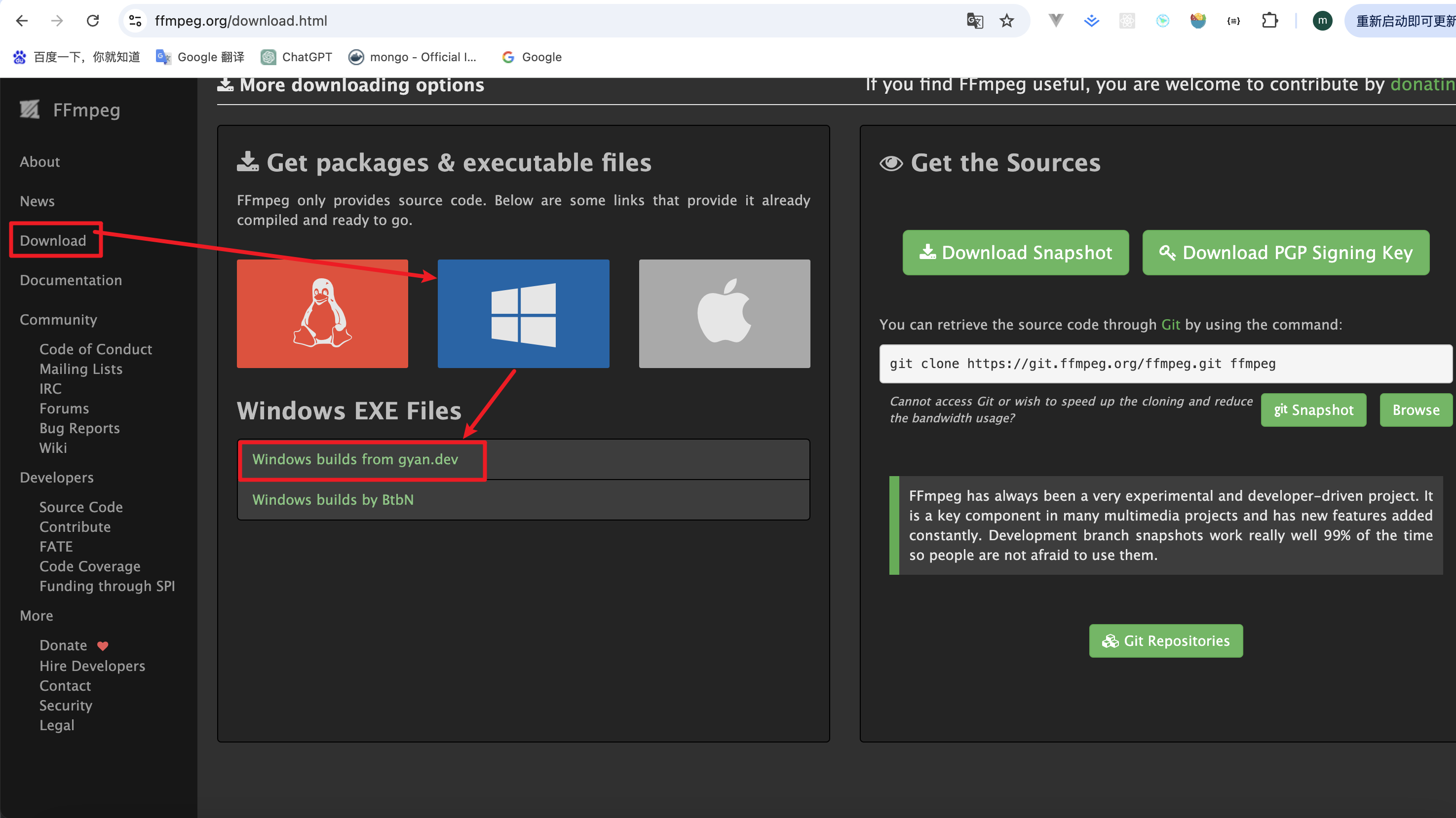The width and height of the screenshot is (1456, 818).
Task: Open the Download sidebar menu item
Action: (x=53, y=241)
